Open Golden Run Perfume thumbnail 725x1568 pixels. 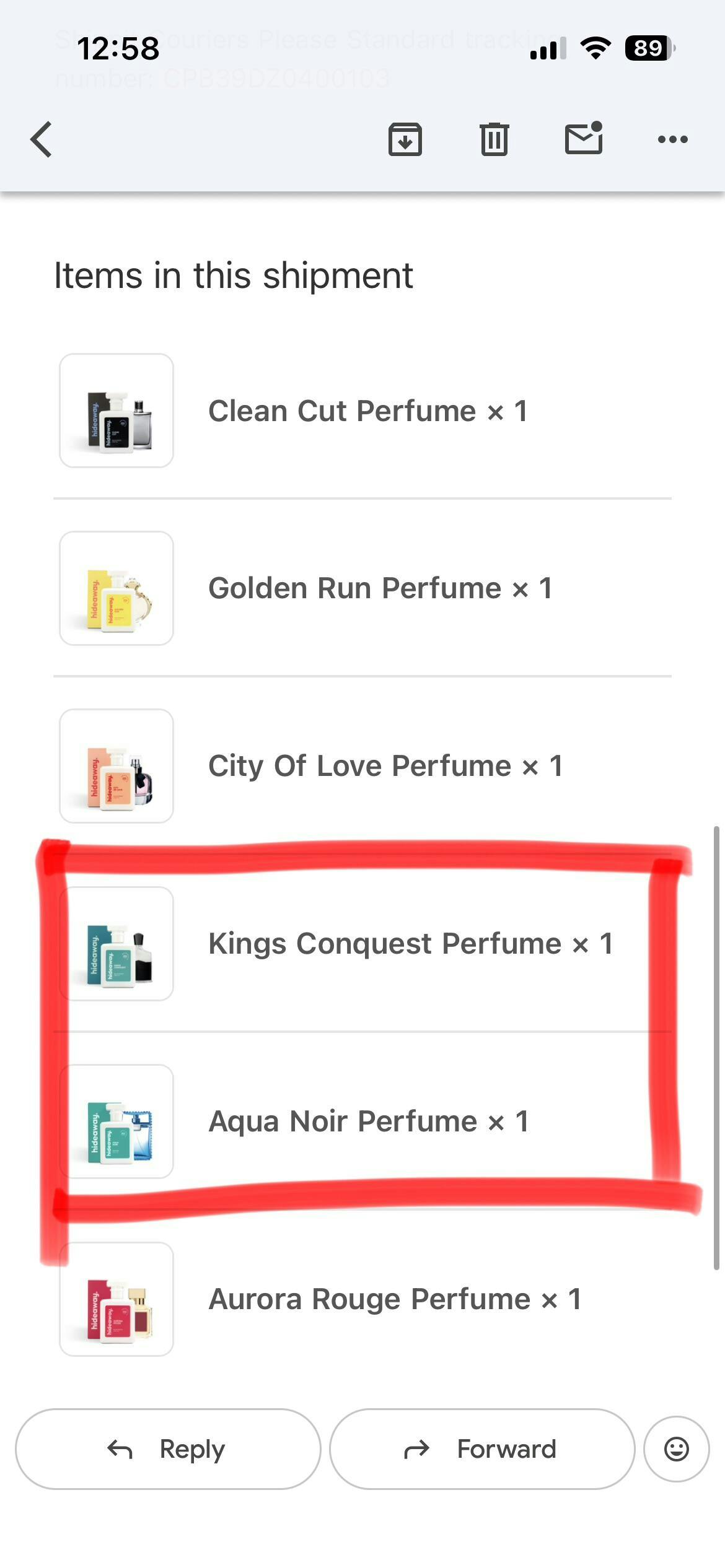tap(116, 588)
